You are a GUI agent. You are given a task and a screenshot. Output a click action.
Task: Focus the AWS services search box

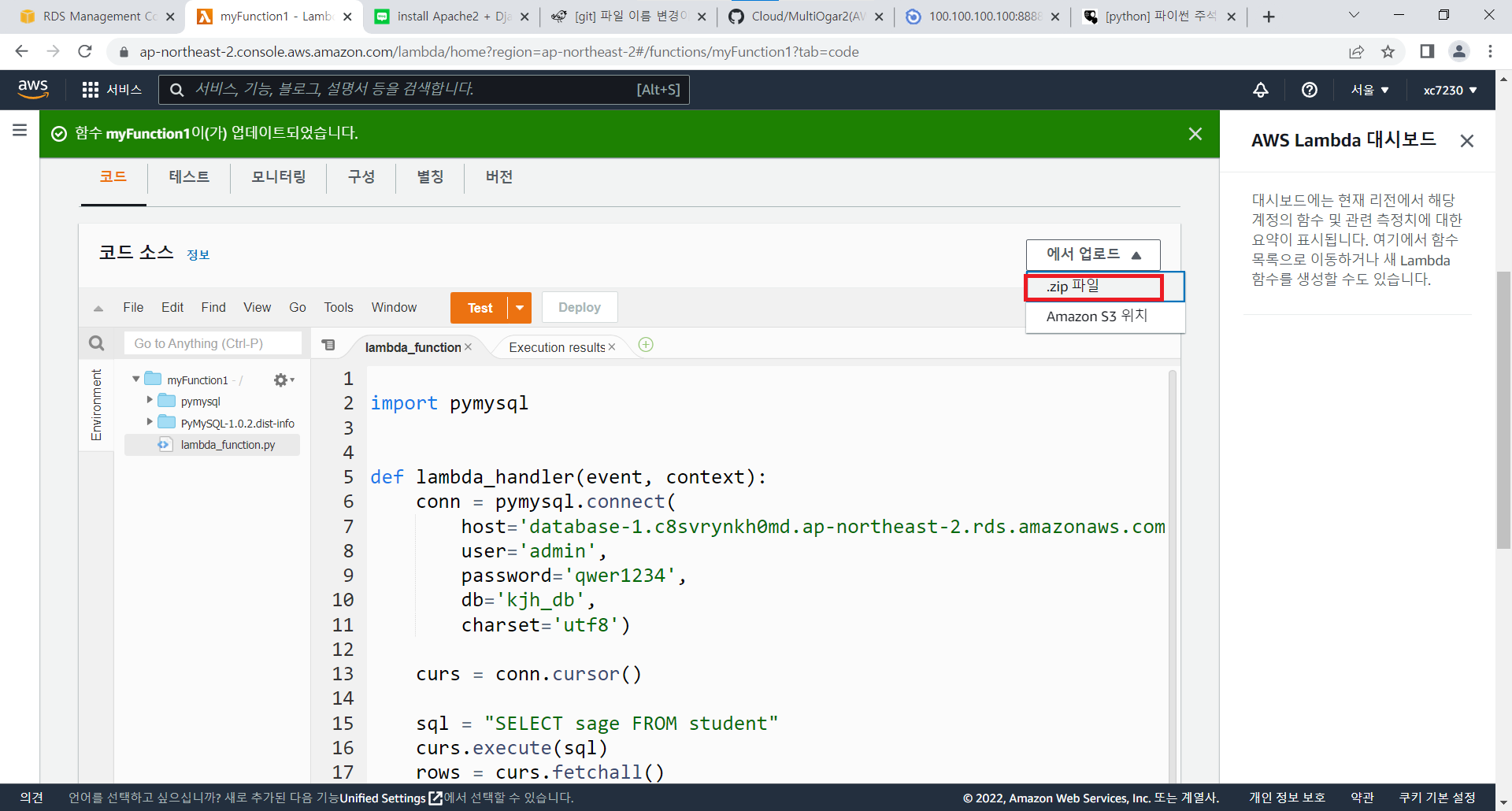424,90
